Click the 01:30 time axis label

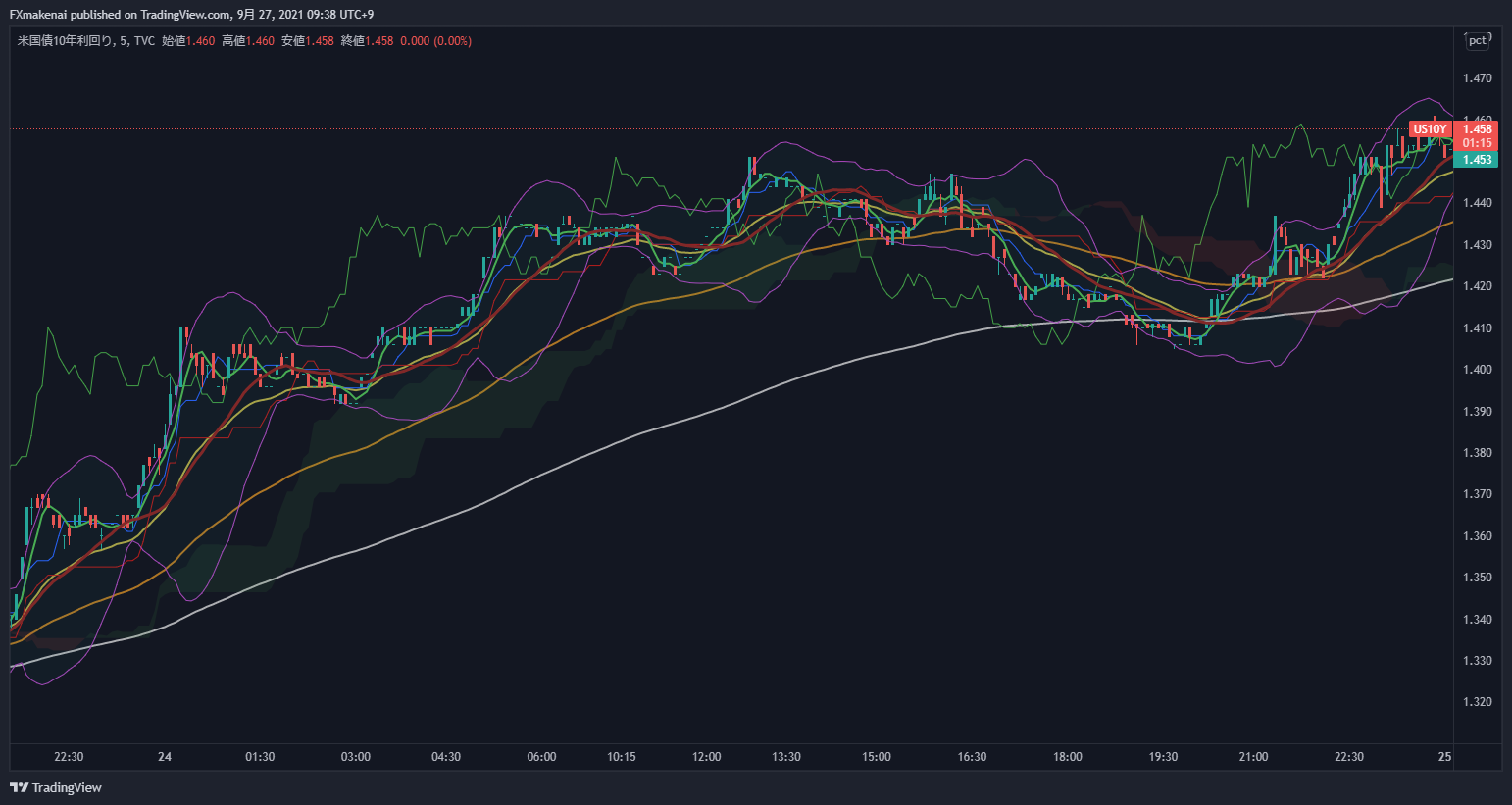click(x=260, y=757)
